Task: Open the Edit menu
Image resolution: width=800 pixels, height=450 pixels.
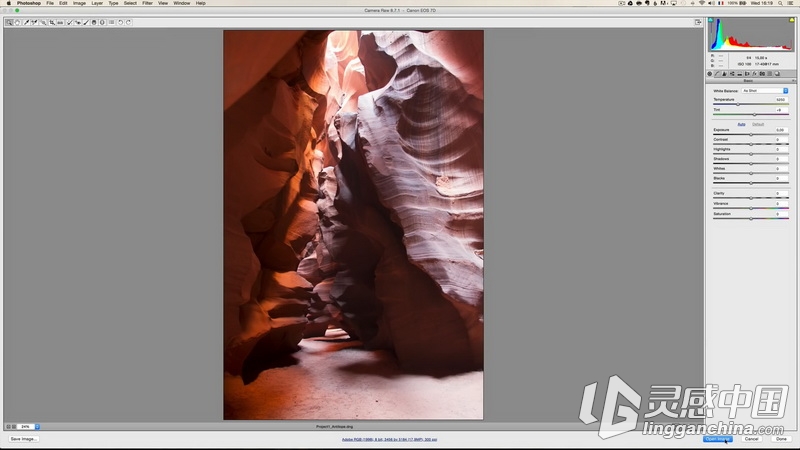Action: [63, 3]
